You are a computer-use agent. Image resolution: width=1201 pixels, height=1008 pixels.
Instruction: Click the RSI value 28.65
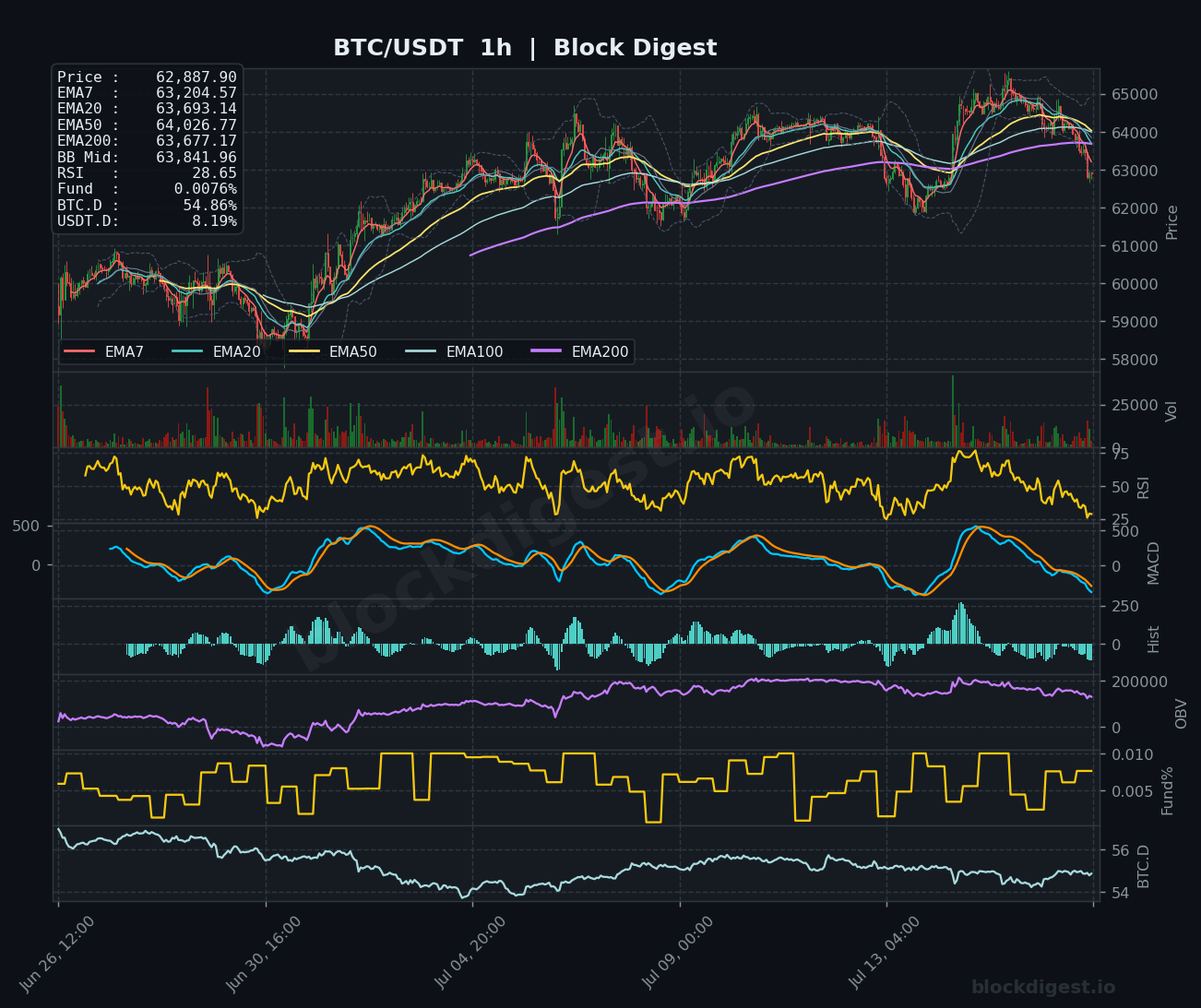click(214, 173)
